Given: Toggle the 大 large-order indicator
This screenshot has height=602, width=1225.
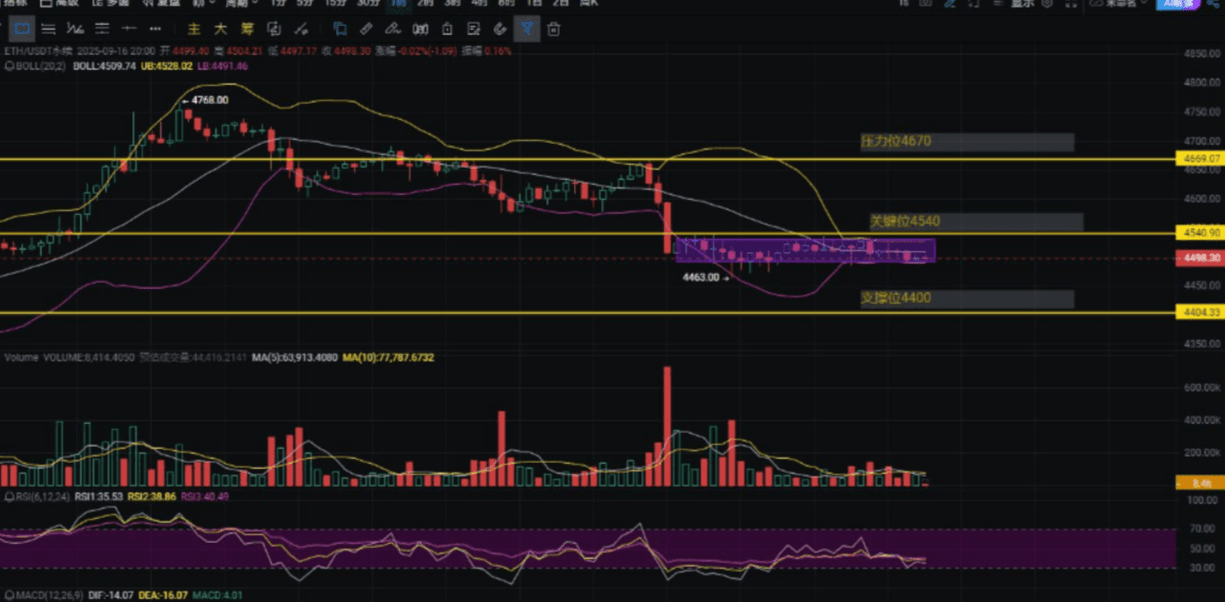Looking at the screenshot, I should 220,29.
